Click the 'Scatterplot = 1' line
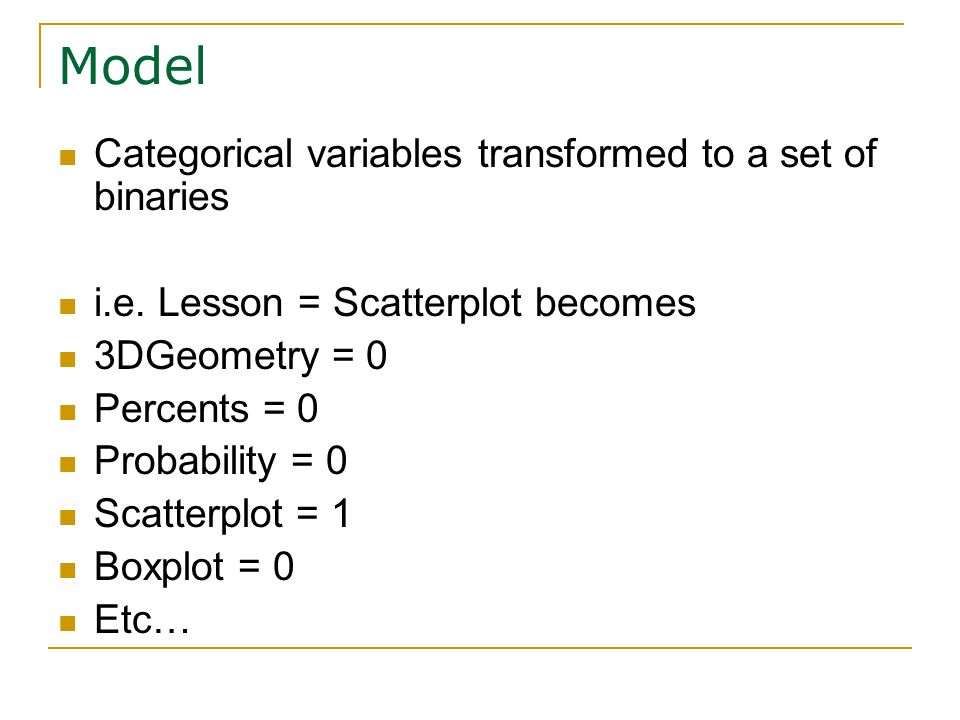This screenshot has width=960, height=720. coord(222,514)
